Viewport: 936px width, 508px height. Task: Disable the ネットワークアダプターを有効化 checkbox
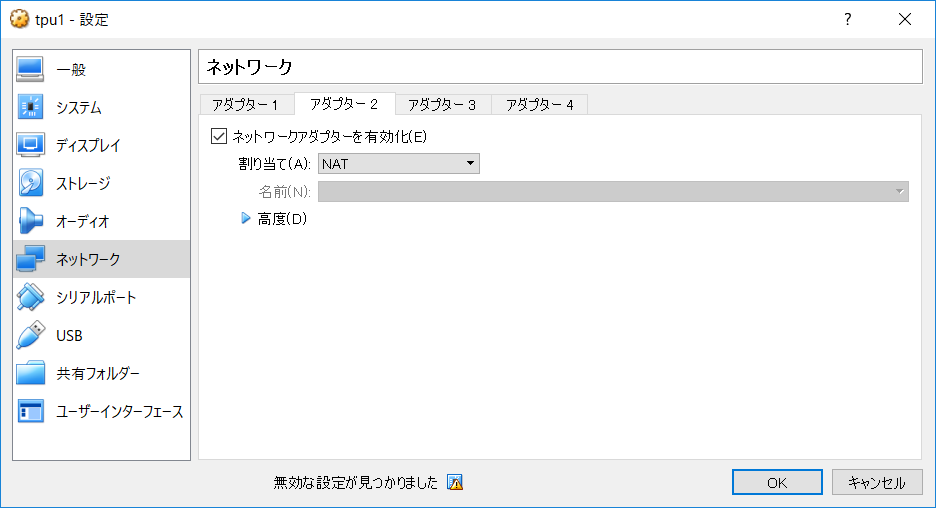click(220, 136)
